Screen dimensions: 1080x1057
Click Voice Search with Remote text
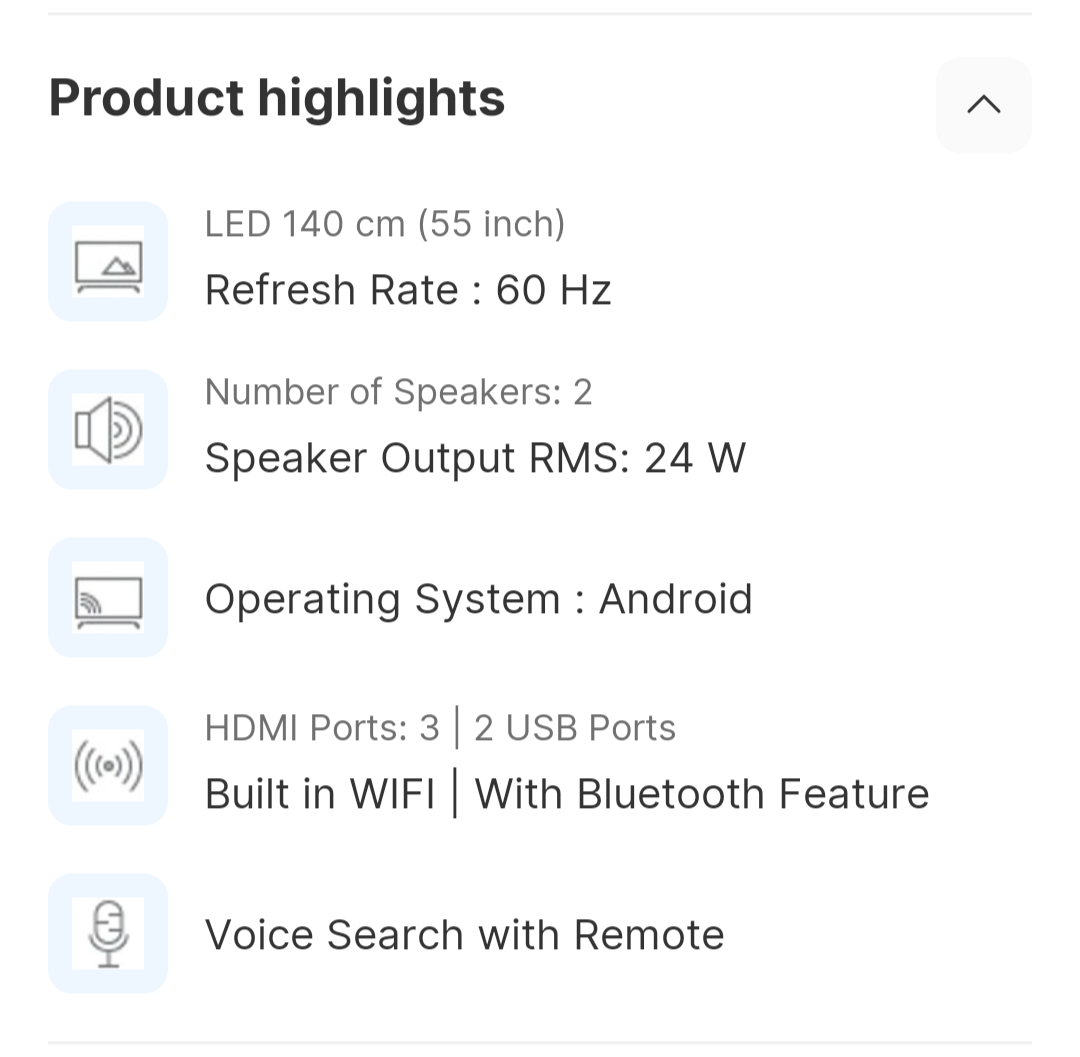click(464, 935)
